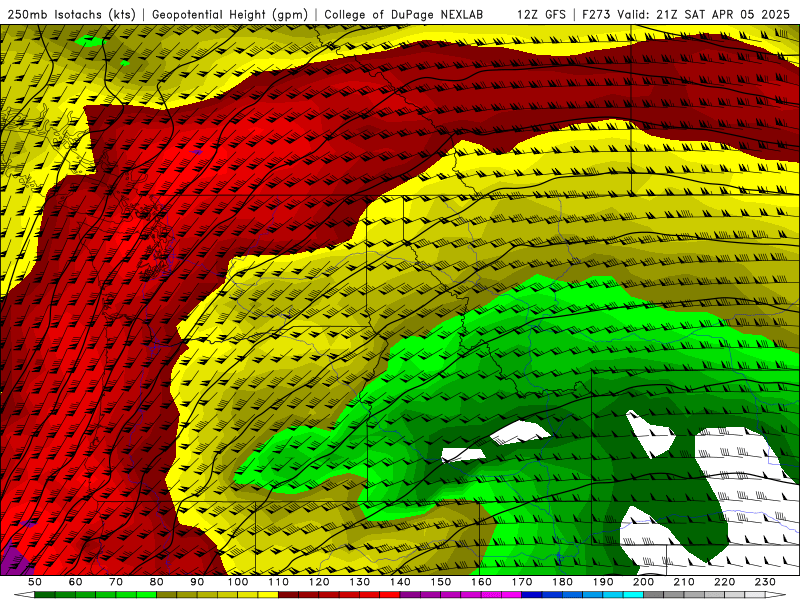The height and width of the screenshot is (600, 800).
Task: Click the 'F273' forecast hour text
Action: 596,15
